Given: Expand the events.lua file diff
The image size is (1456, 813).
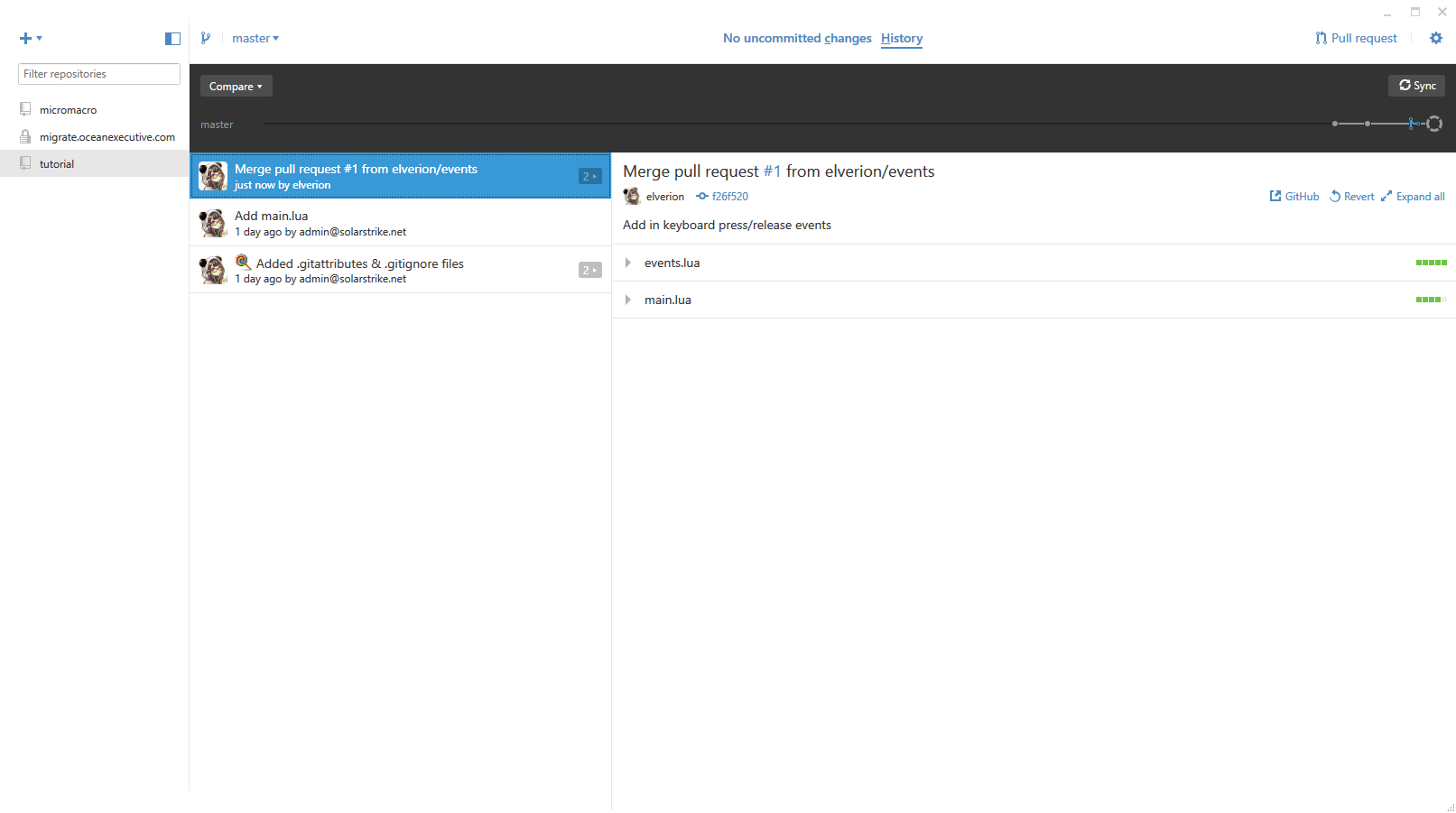Looking at the screenshot, I should [628, 263].
